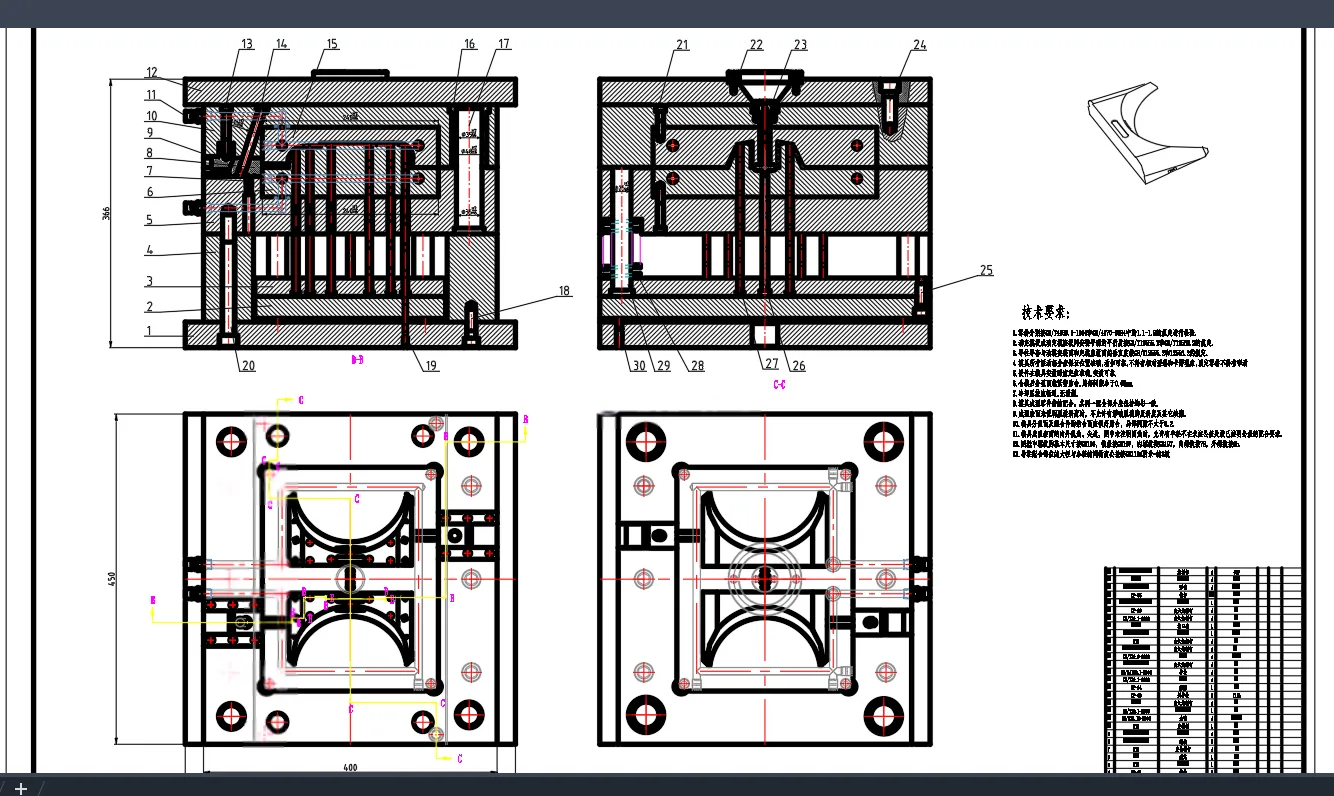
Task: Click part balloon number 8
Action: coord(149,153)
